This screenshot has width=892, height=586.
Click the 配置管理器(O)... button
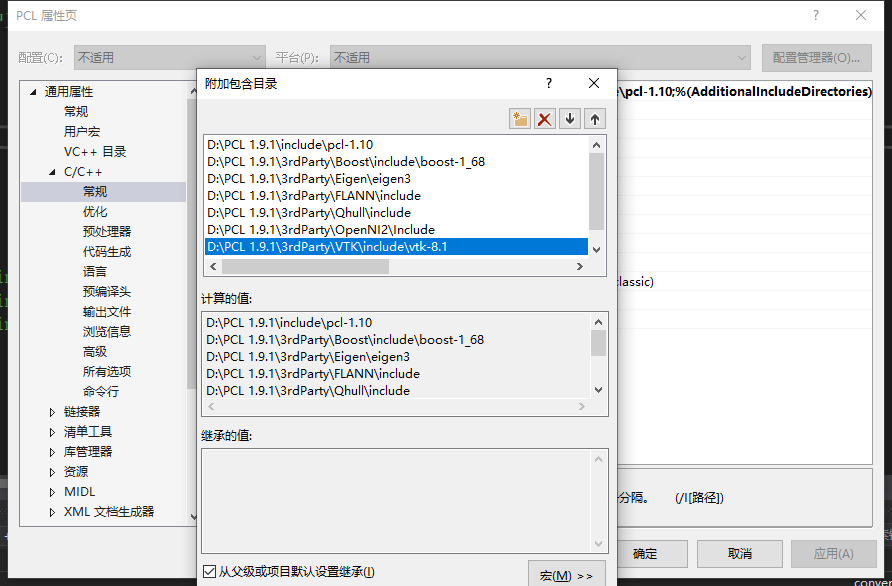coord(816,57)
